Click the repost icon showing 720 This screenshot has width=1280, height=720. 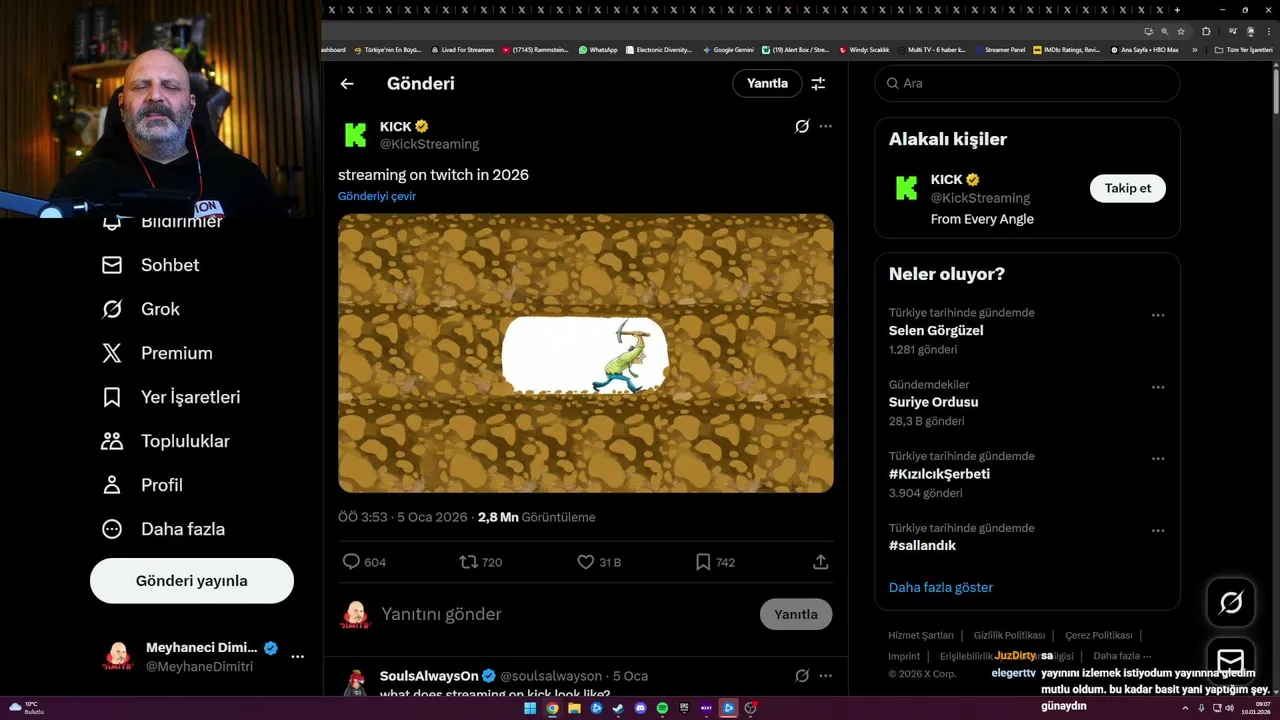click(x=468, y=562)
